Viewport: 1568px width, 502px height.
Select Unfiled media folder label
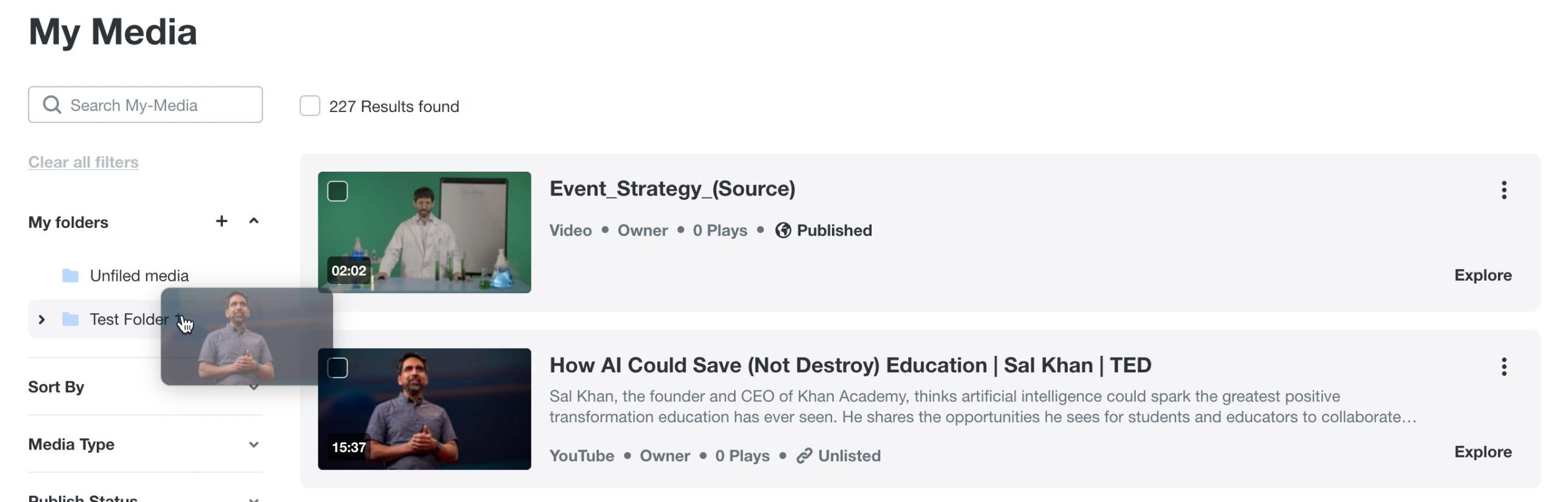pos(139,276)
